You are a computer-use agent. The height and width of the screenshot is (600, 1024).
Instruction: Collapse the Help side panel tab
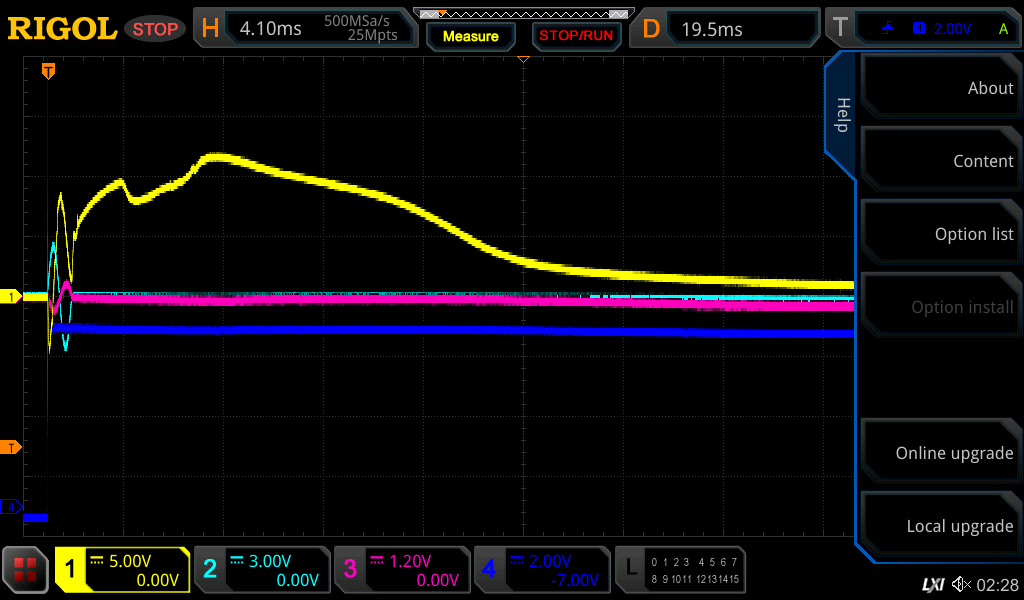tap(841, 115)
